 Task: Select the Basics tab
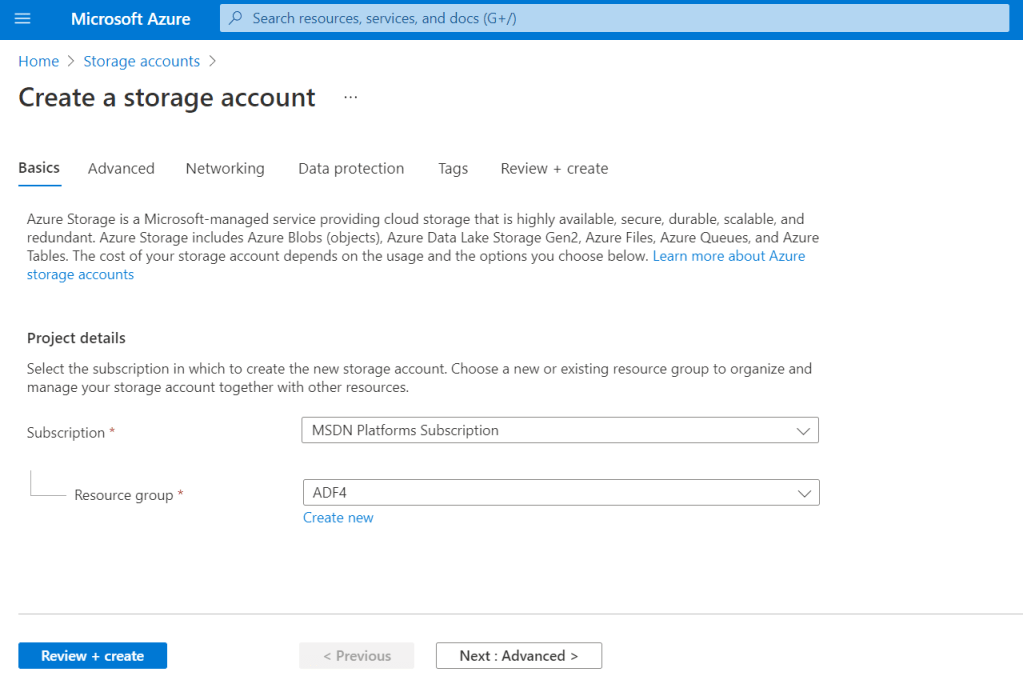pos(39,168)
